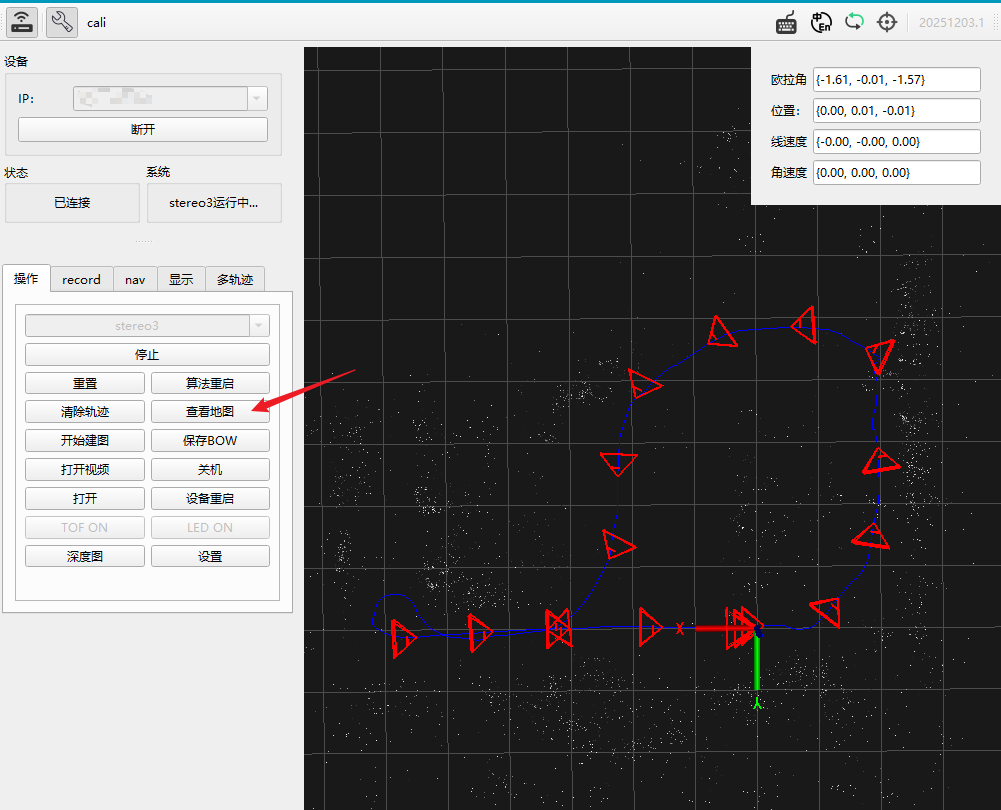The image size is (1001, 810).
Task: Toggle the TOF ON button
Action: point(85,528)
